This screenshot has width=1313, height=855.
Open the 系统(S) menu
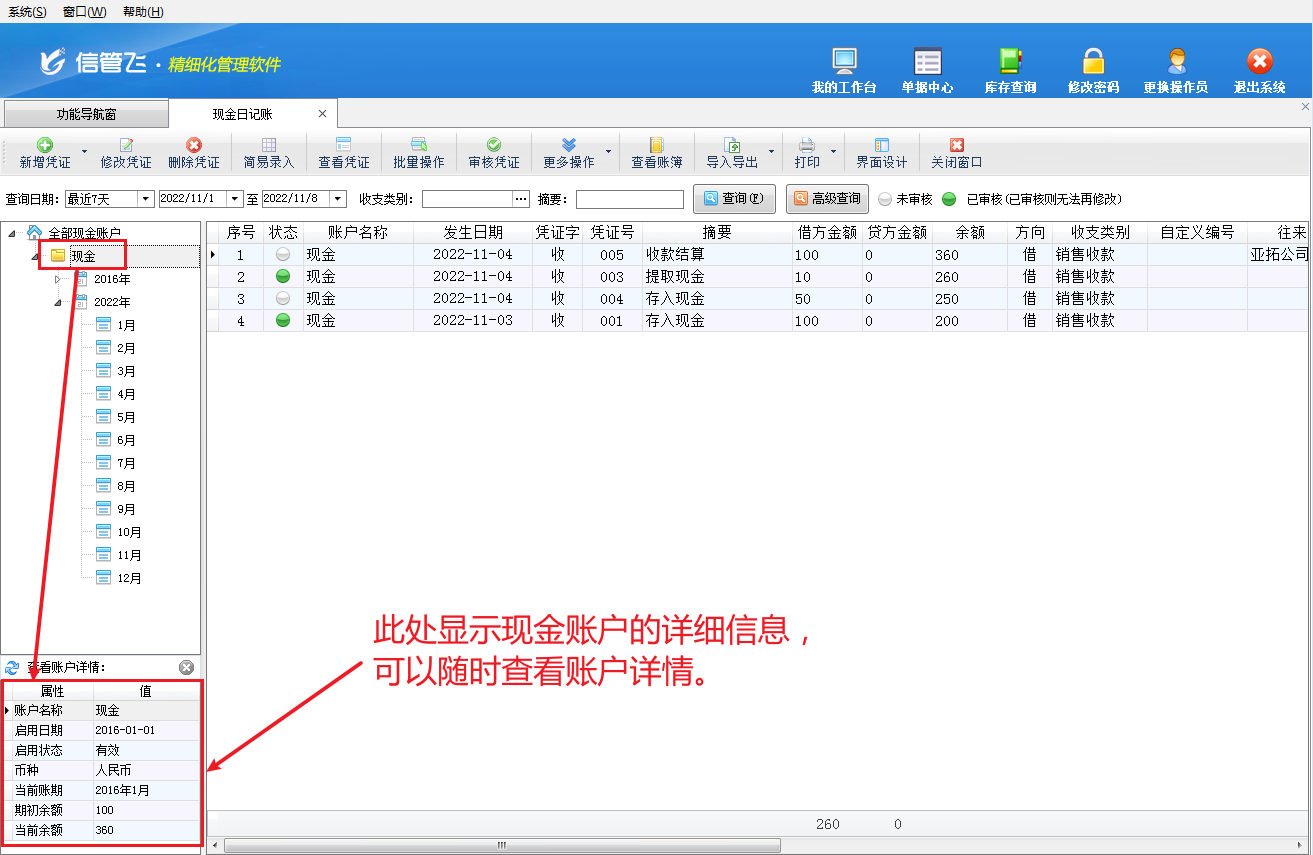pos(27,12)
